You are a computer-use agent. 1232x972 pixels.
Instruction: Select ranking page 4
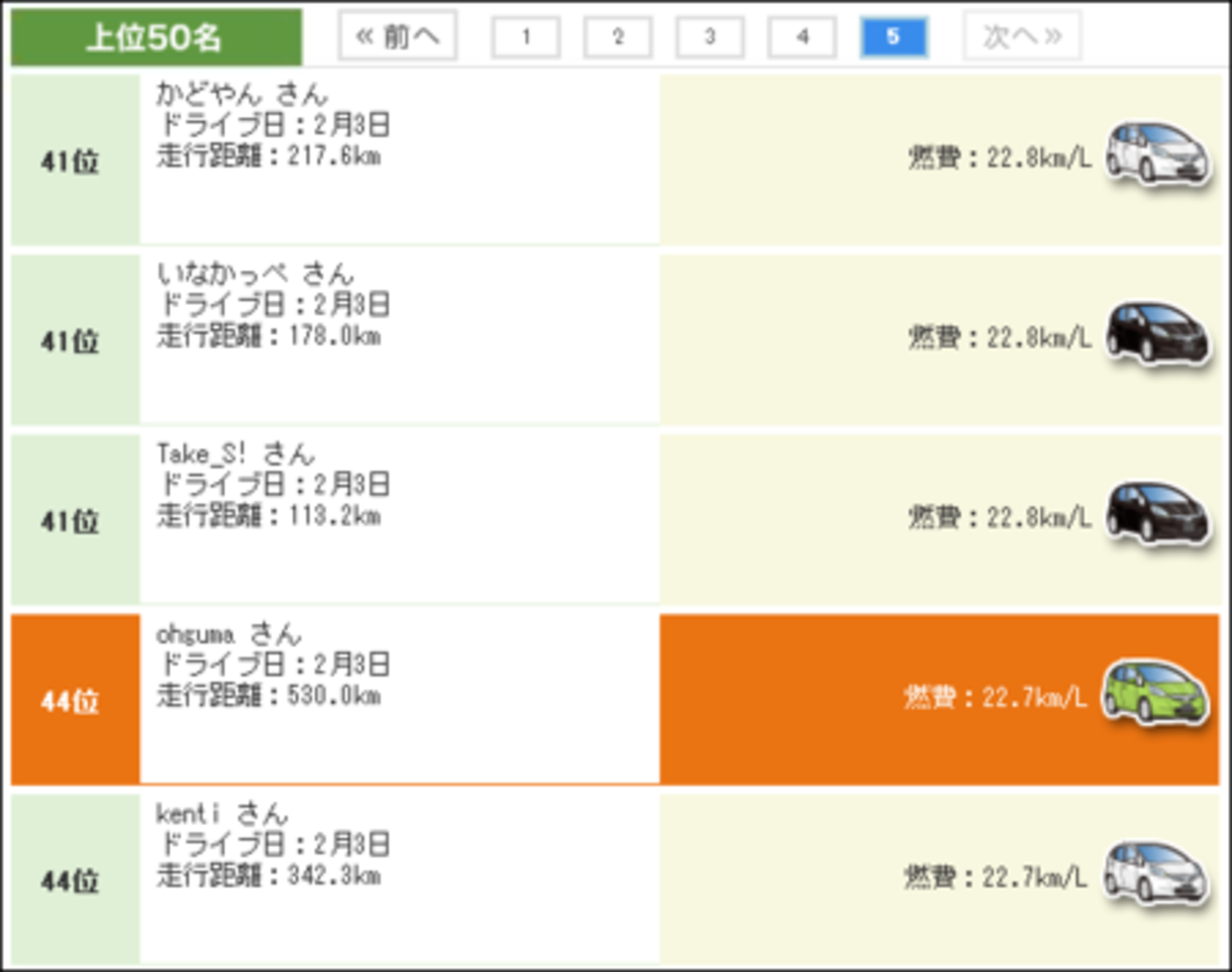pyautogui.click(x=802, y=38)
